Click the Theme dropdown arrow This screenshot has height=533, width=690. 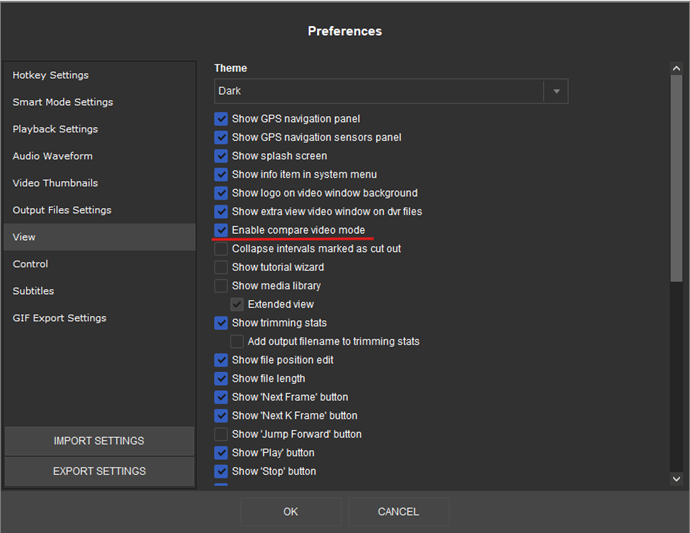point(556,91)
